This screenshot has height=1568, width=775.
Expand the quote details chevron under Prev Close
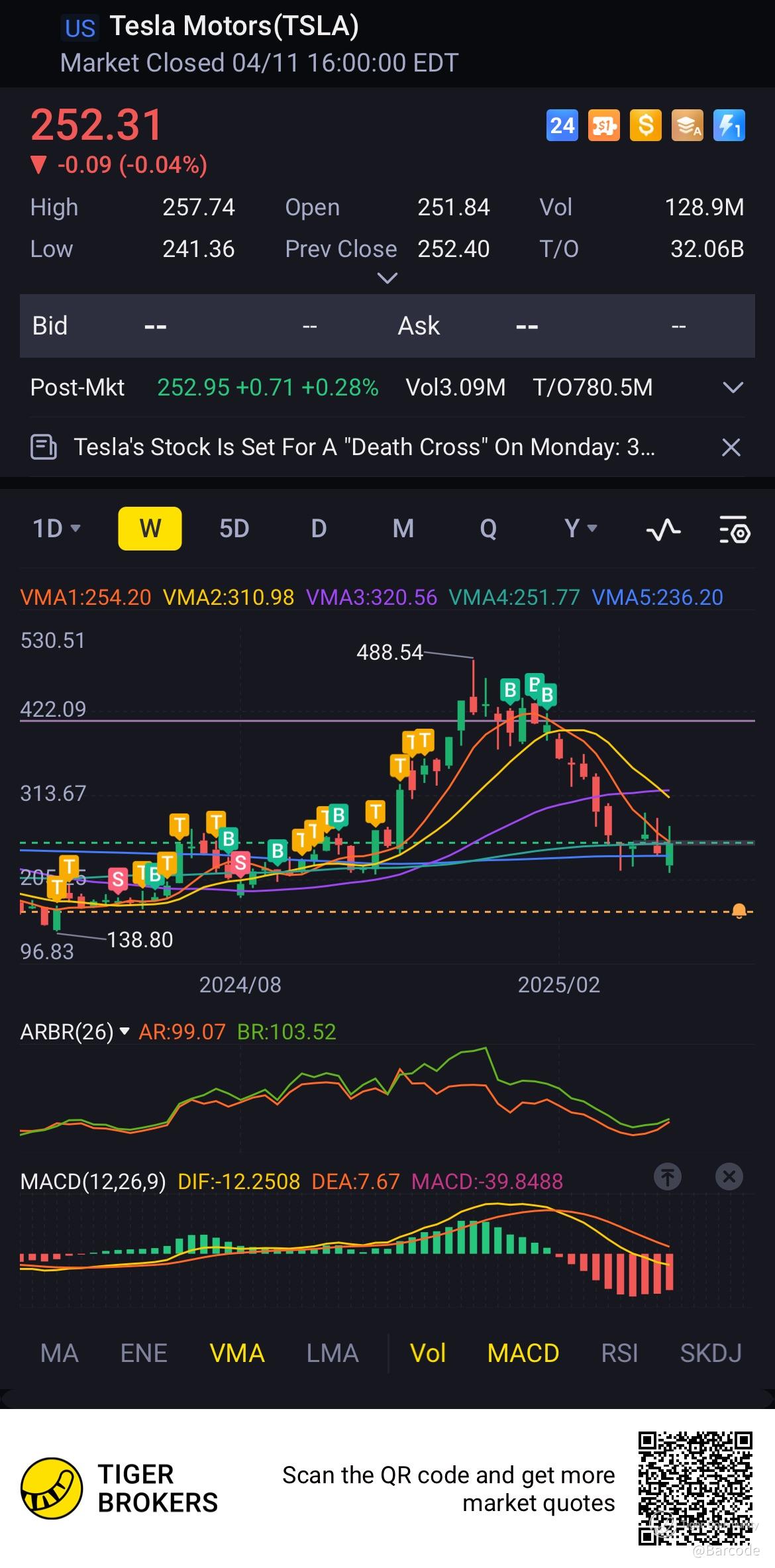tap(387, 278)
